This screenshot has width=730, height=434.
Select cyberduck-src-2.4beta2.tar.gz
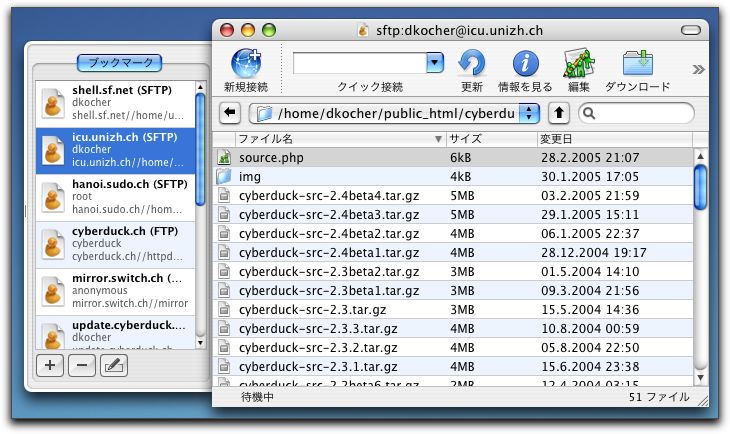[x=453, y=234]
